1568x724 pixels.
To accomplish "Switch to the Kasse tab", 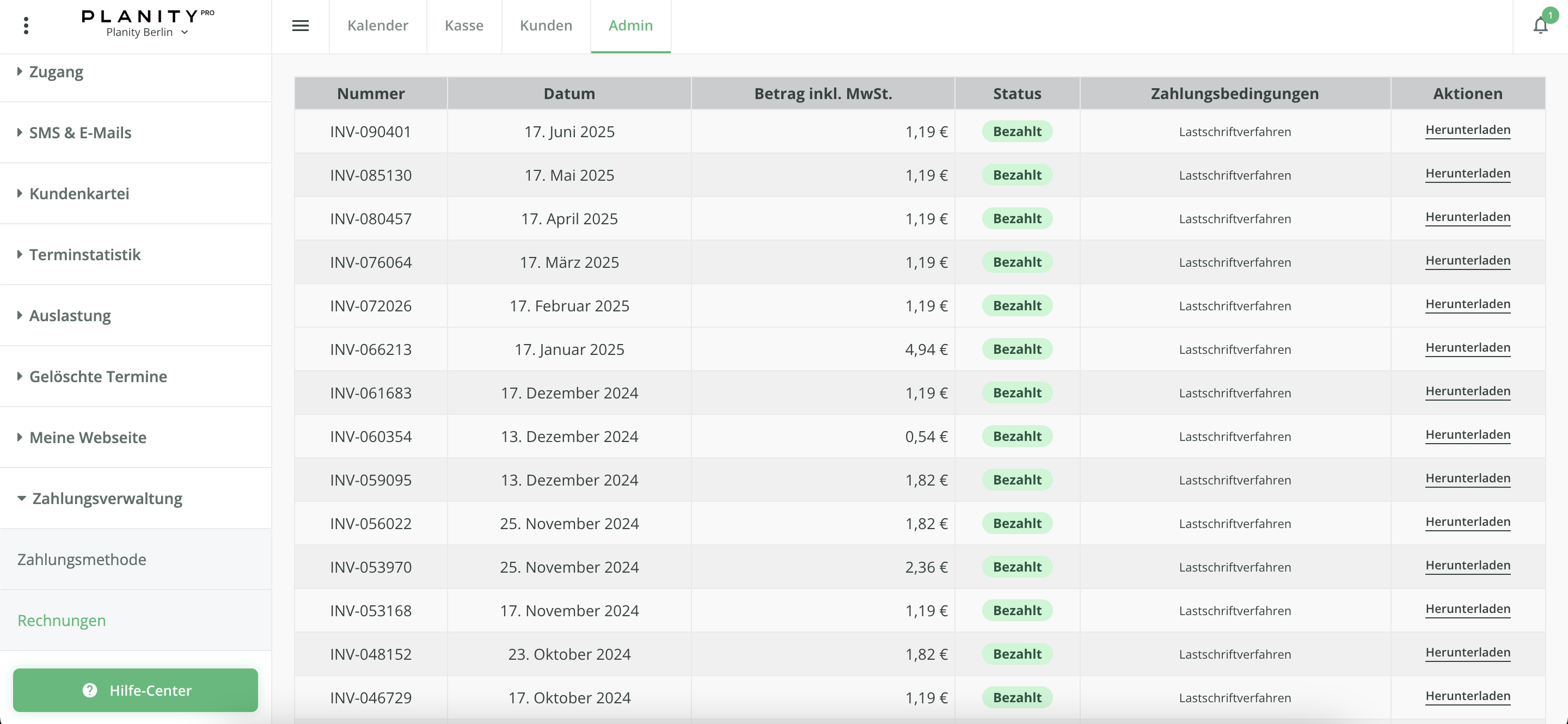I will [x=464, y=26].
